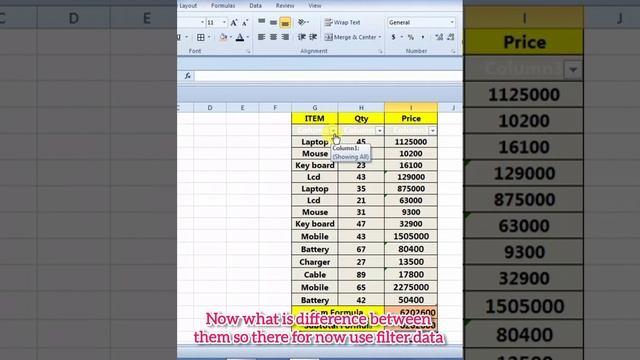640x360 pixels.
Task: Expand the Borders dropdown arrow
Action: pyautogui.click(x=209, y=38)
